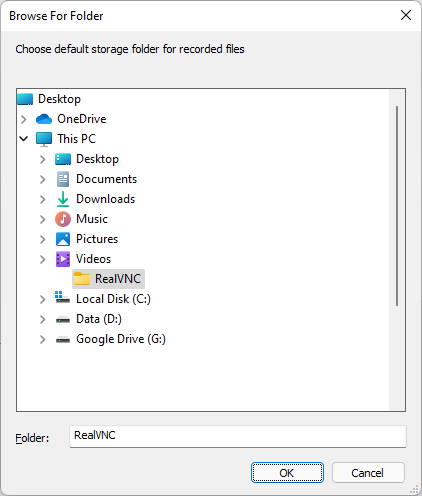
Task: Select the Google Drive (G:) drive icon
Action: (63, 340)
